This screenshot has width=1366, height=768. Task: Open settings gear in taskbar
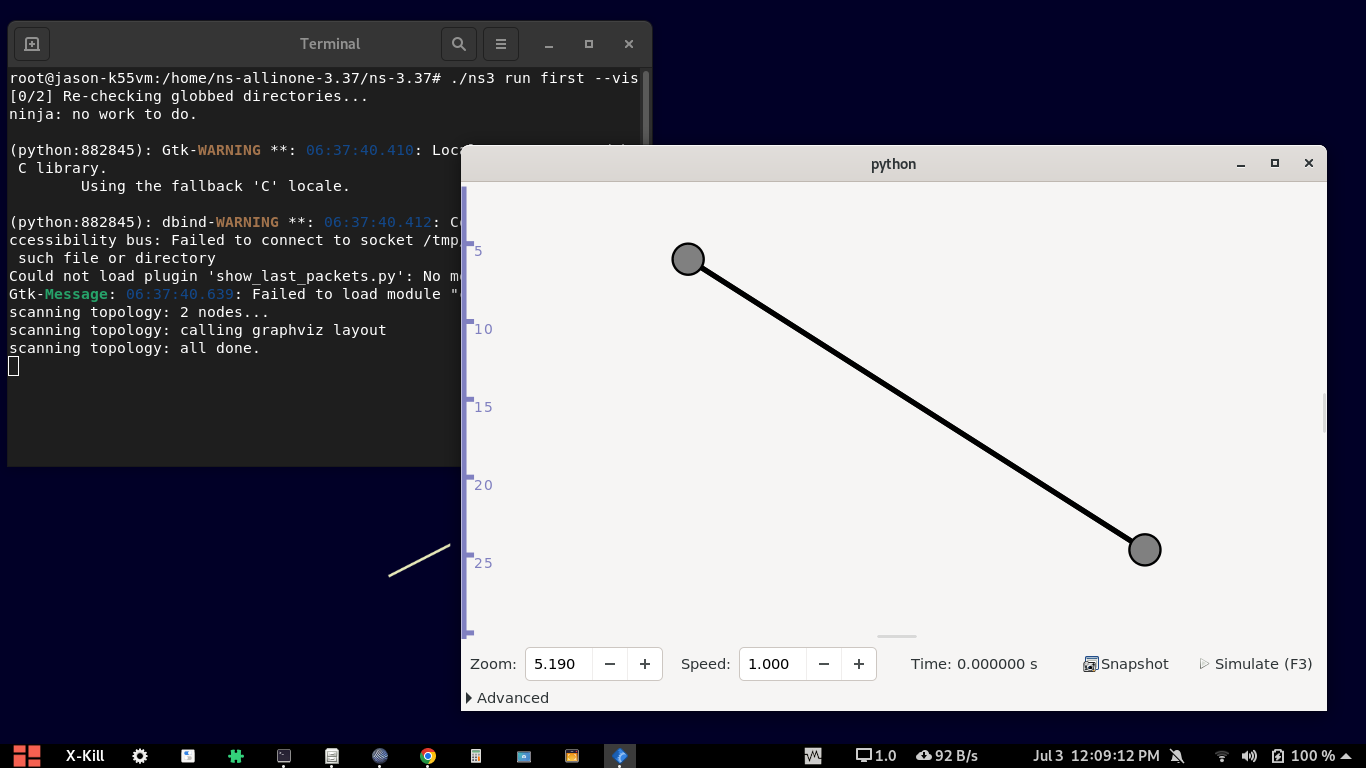tap(140, 756)
